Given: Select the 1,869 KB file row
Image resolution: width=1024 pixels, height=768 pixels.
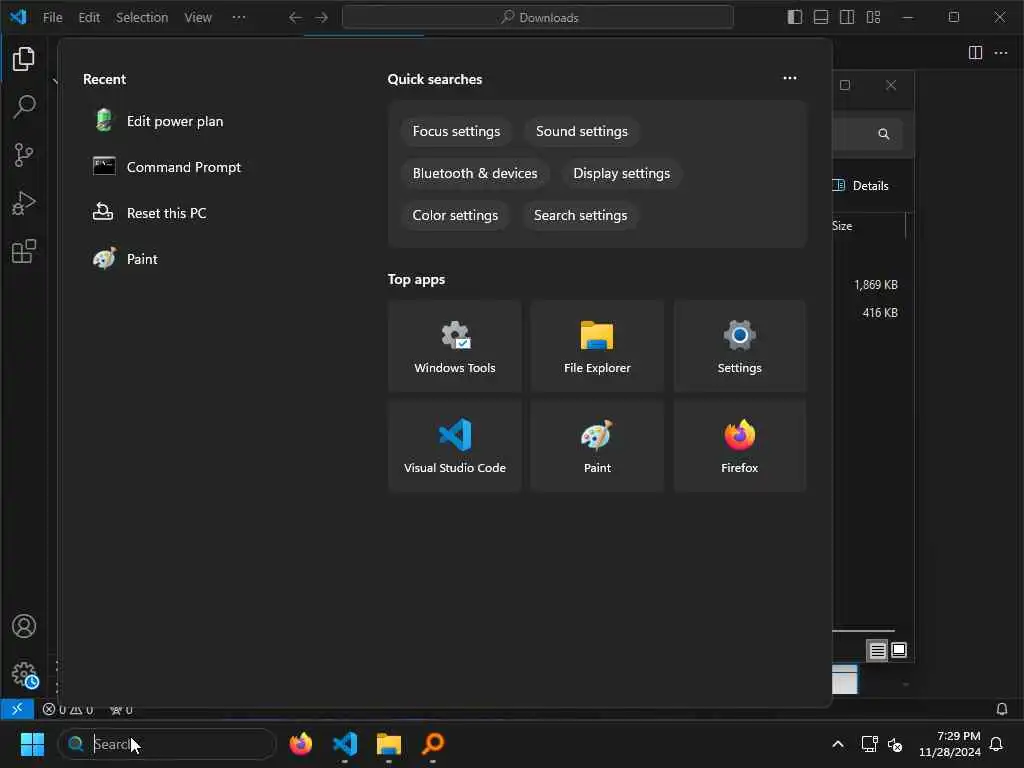Looking at the screenshot, I should coord(875,285).
